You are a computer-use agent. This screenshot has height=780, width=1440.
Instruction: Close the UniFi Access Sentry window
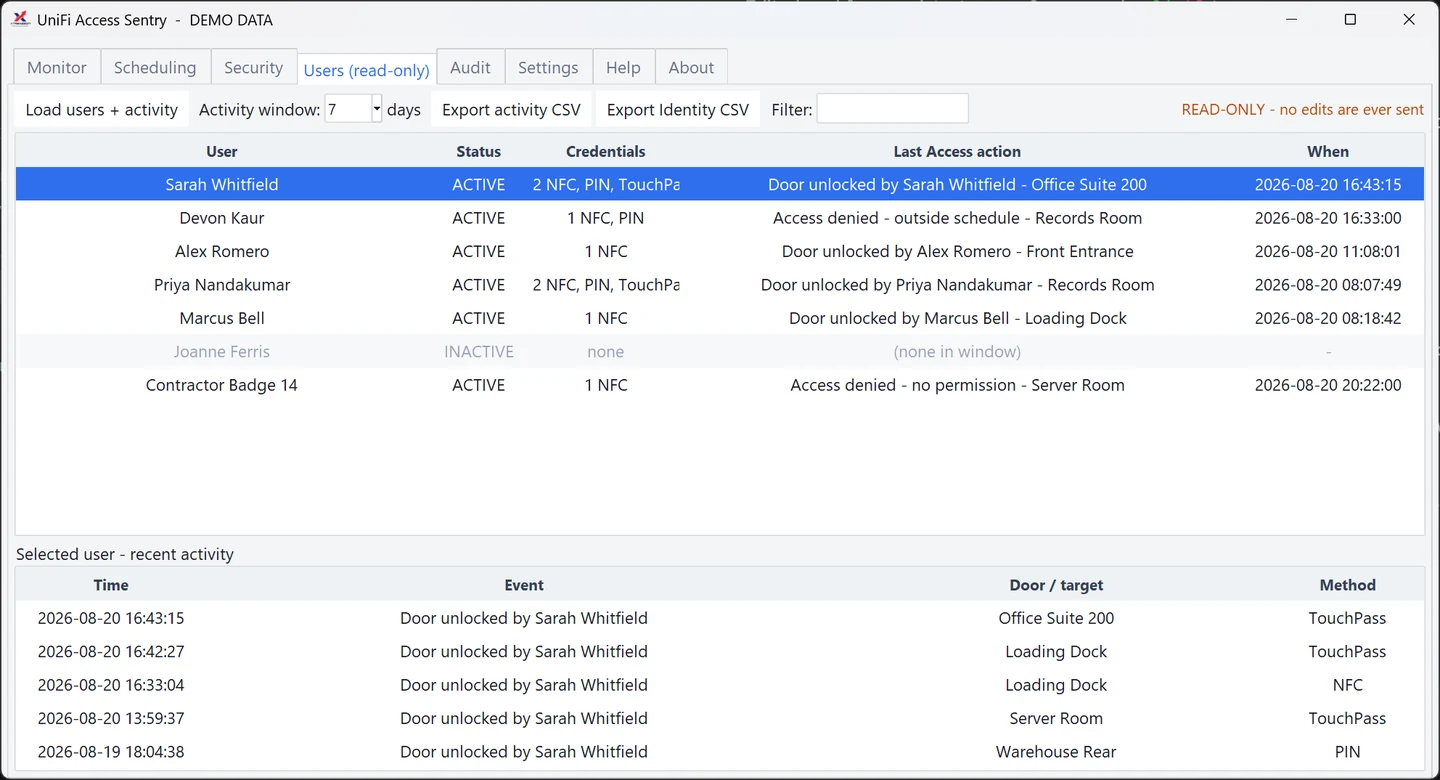point(1409,20)
